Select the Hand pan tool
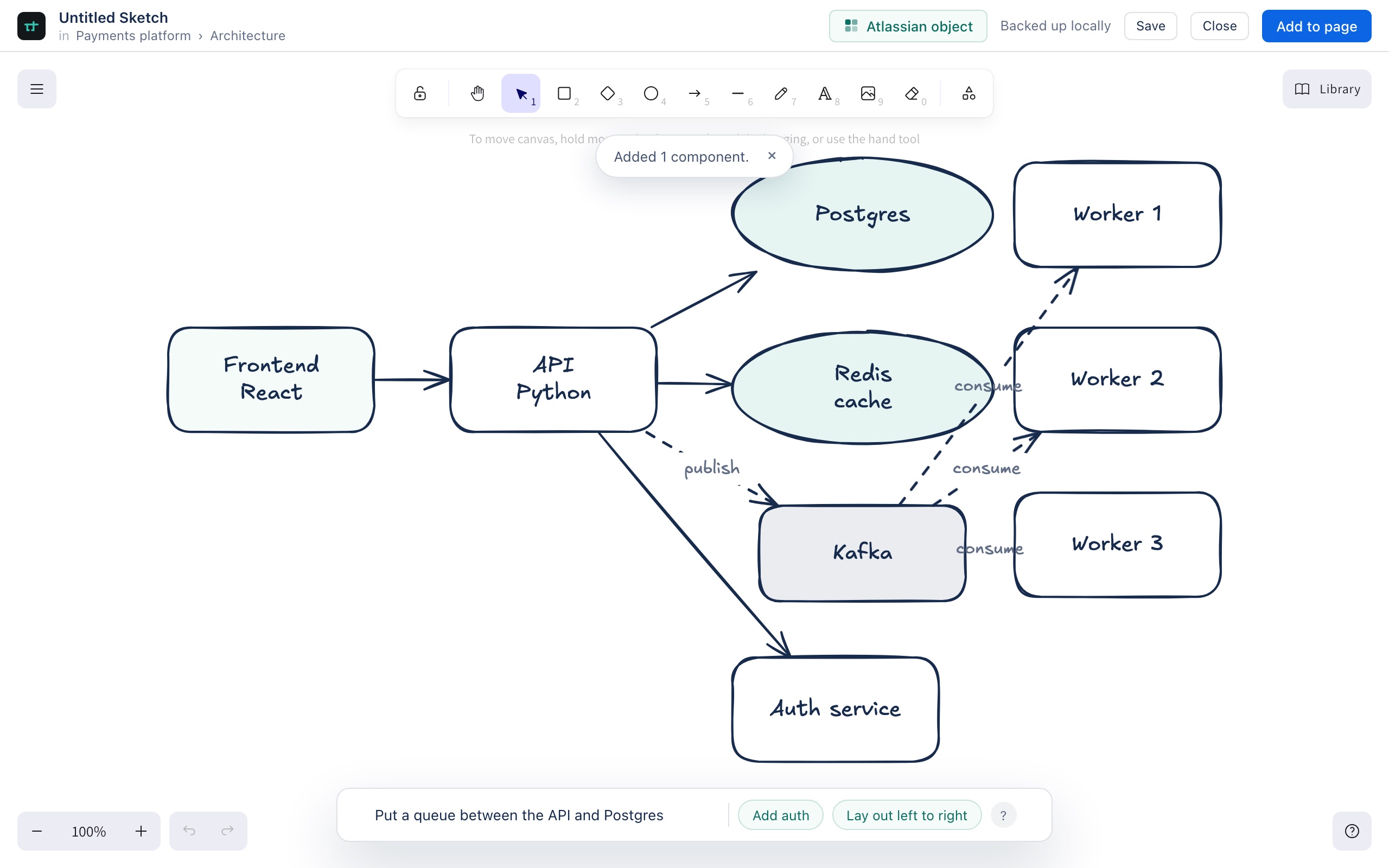This screenshot has width=1389, height=868. 477,93
